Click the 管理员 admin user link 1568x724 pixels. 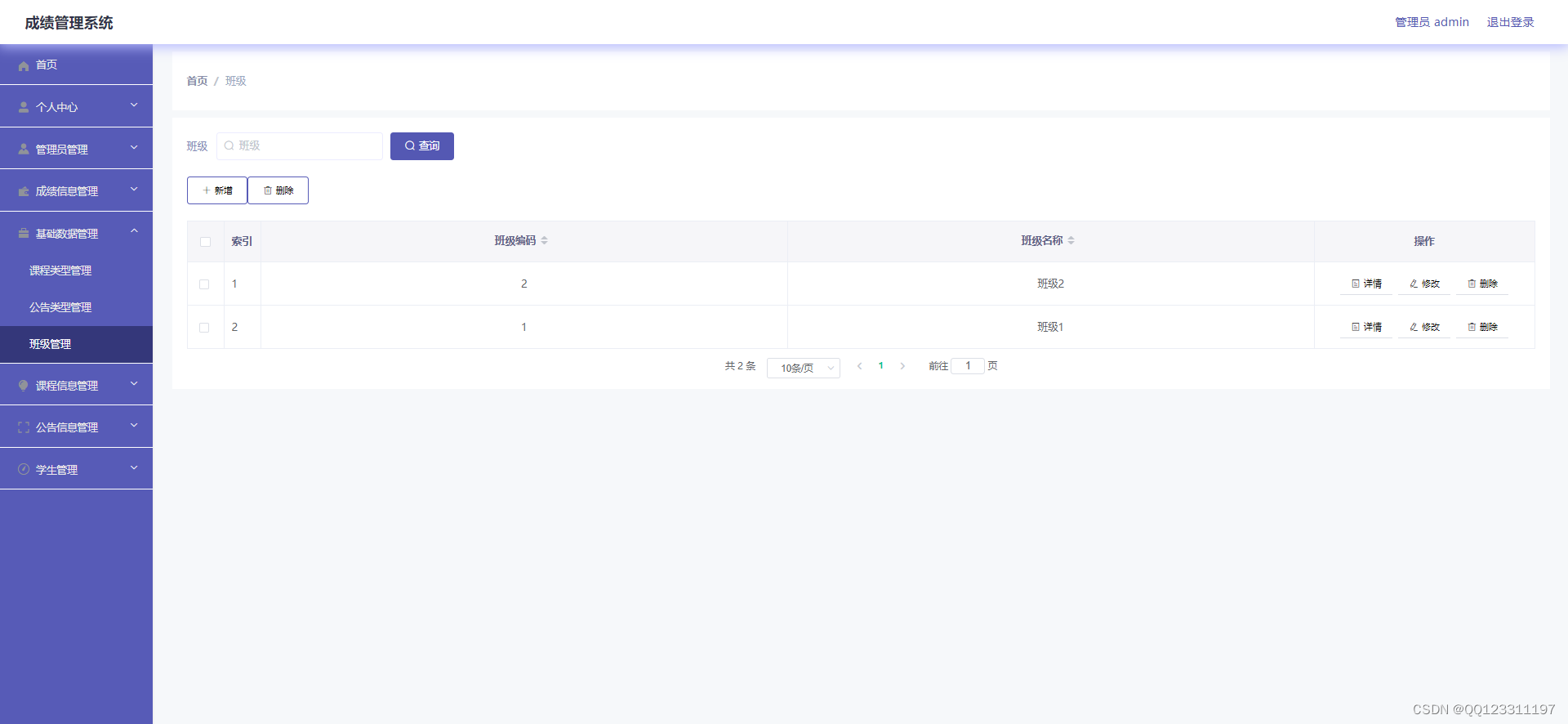pos(1432,22)
